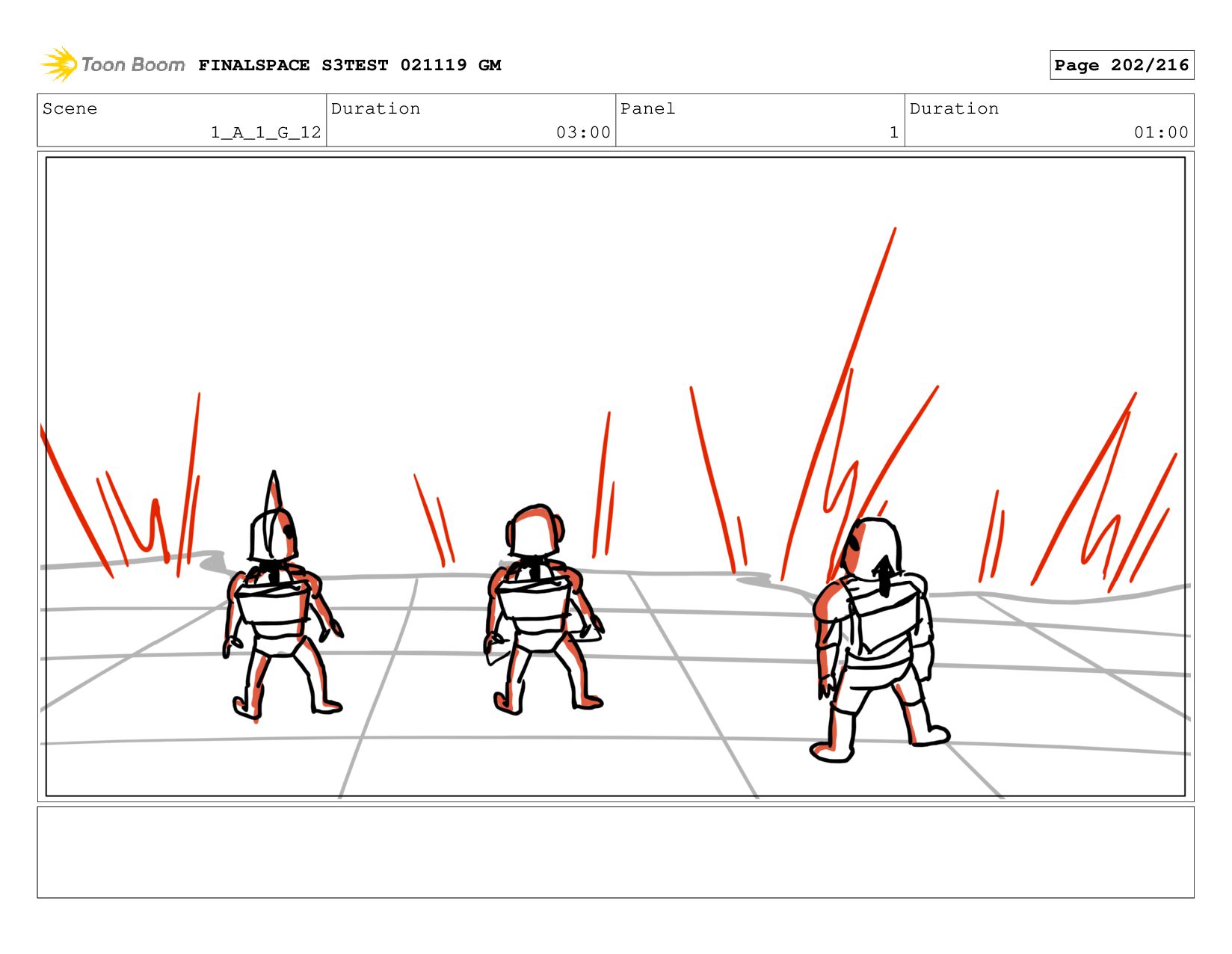Select the title text 'FINALSPACE S3TEST 021119 GM'
This screenshot has width=1232, height=954.
coord(350,65)
